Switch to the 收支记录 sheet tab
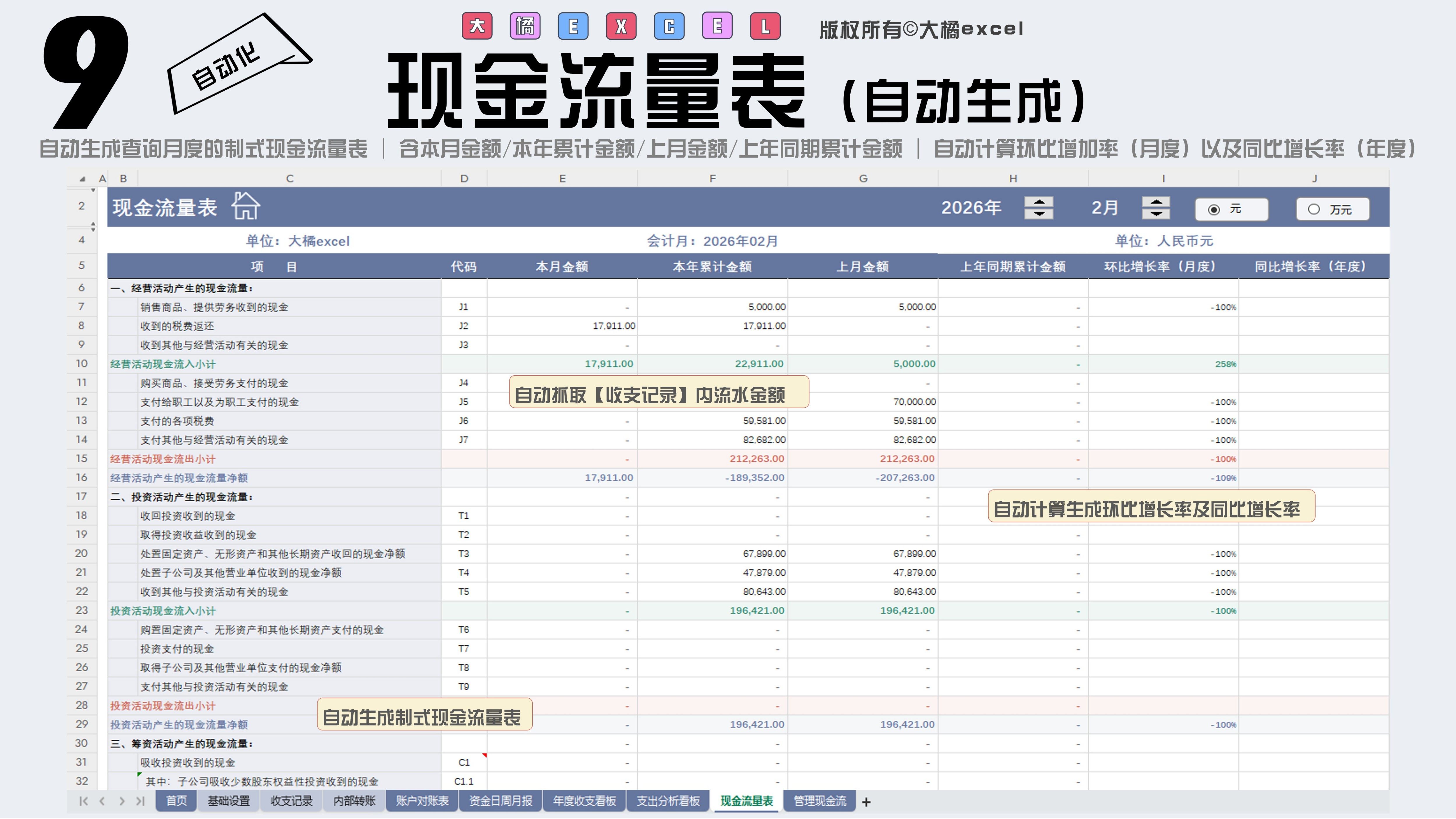Image resolution: width=1456 pixels, height=819 pixels. tap(291, 802)
